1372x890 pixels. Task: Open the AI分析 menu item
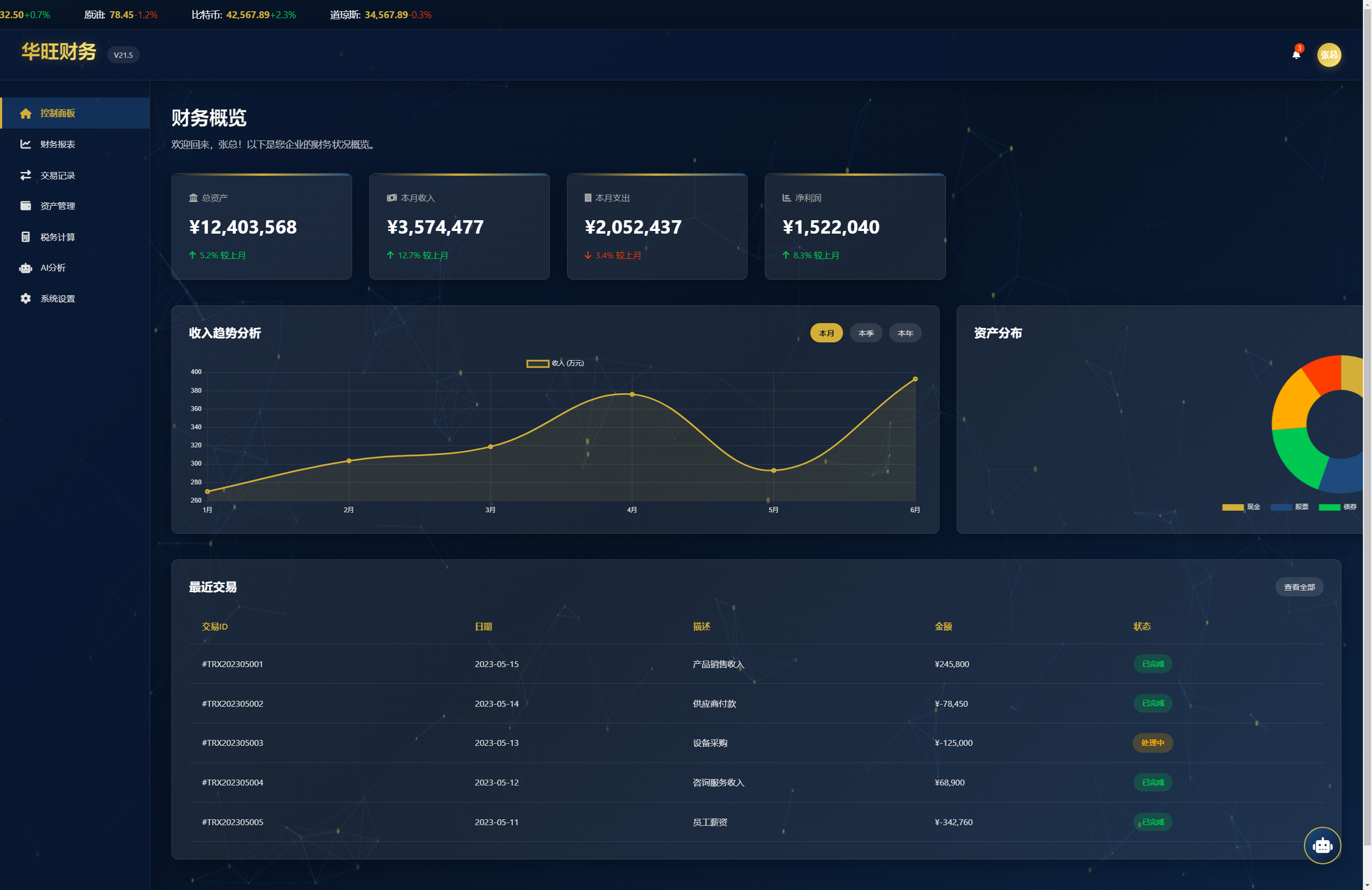pyautogui.click(x=53, y=267)
